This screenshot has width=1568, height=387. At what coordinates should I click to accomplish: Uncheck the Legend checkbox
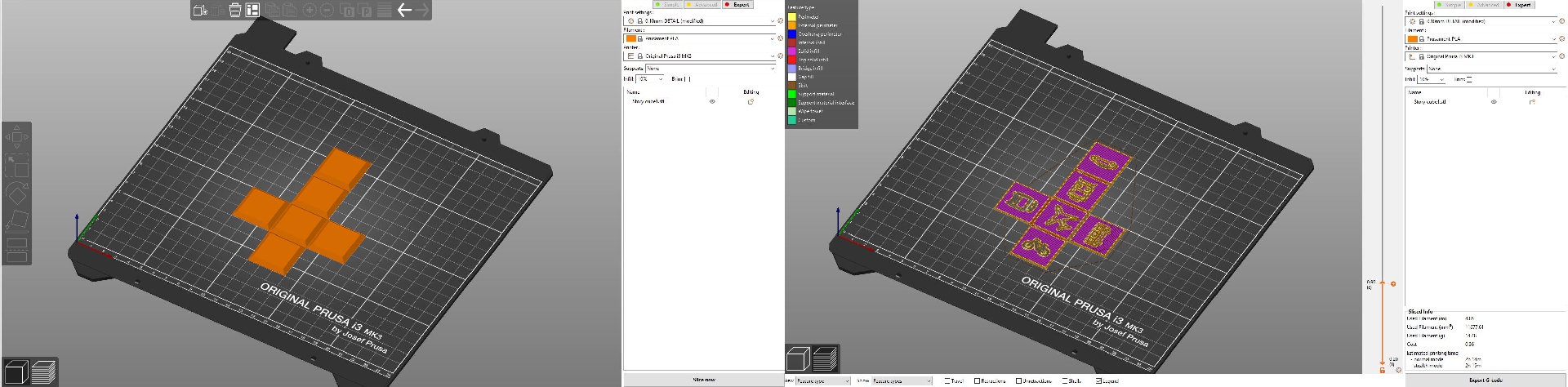pos(1099,381)
